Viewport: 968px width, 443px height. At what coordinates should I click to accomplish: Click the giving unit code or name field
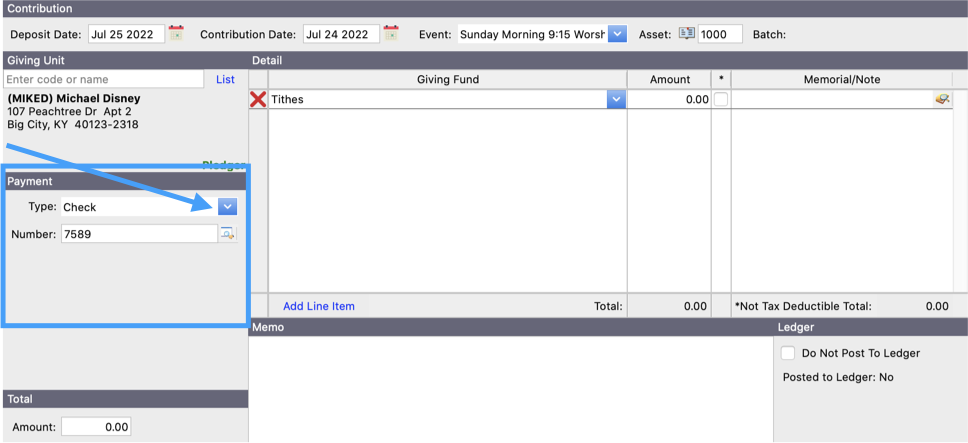pos(103,79)
